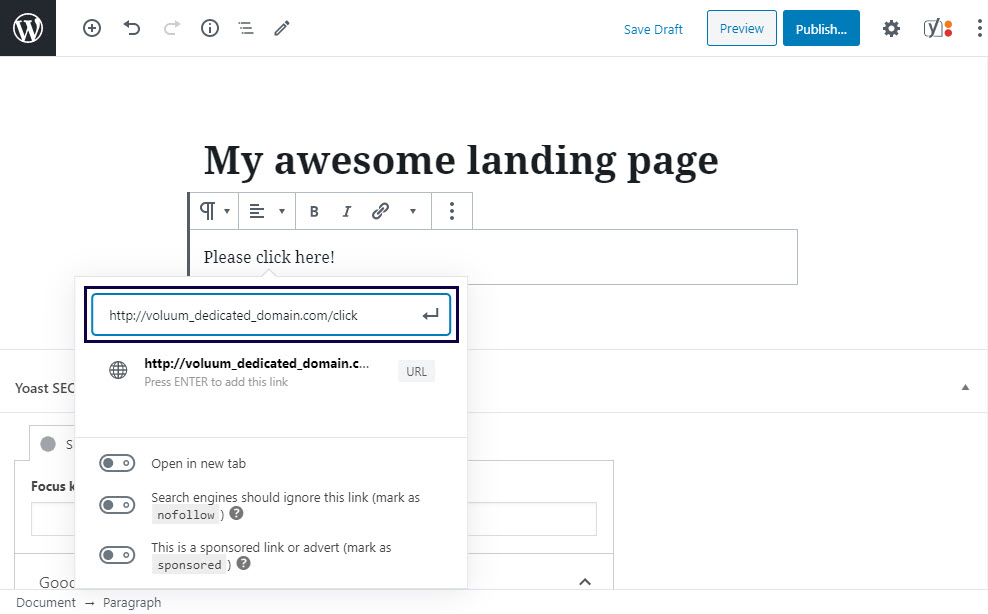Enable Open in new tab
This screenshot has height=614, width=988.
[117, 463]
